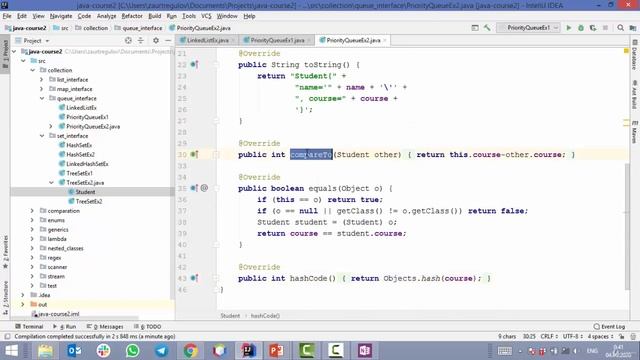Image resolution: width=640 pixels, height=360 pixels.
Task: Collapse the queue_interface folder
Action: click(42, 98)
